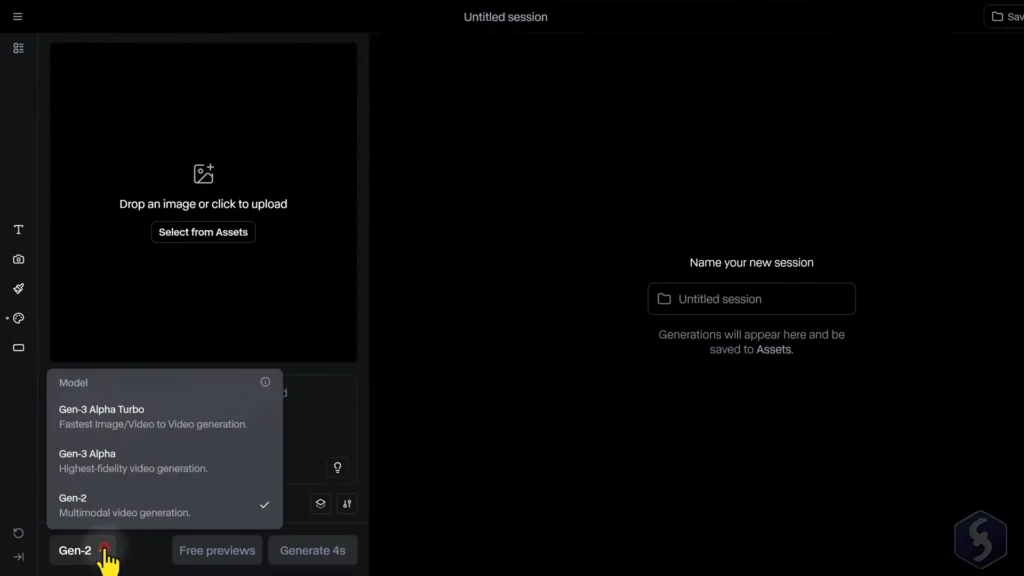Click the undo reset arrow icon
This screenshot has width=1024, height=576.
tap(18, 533)
